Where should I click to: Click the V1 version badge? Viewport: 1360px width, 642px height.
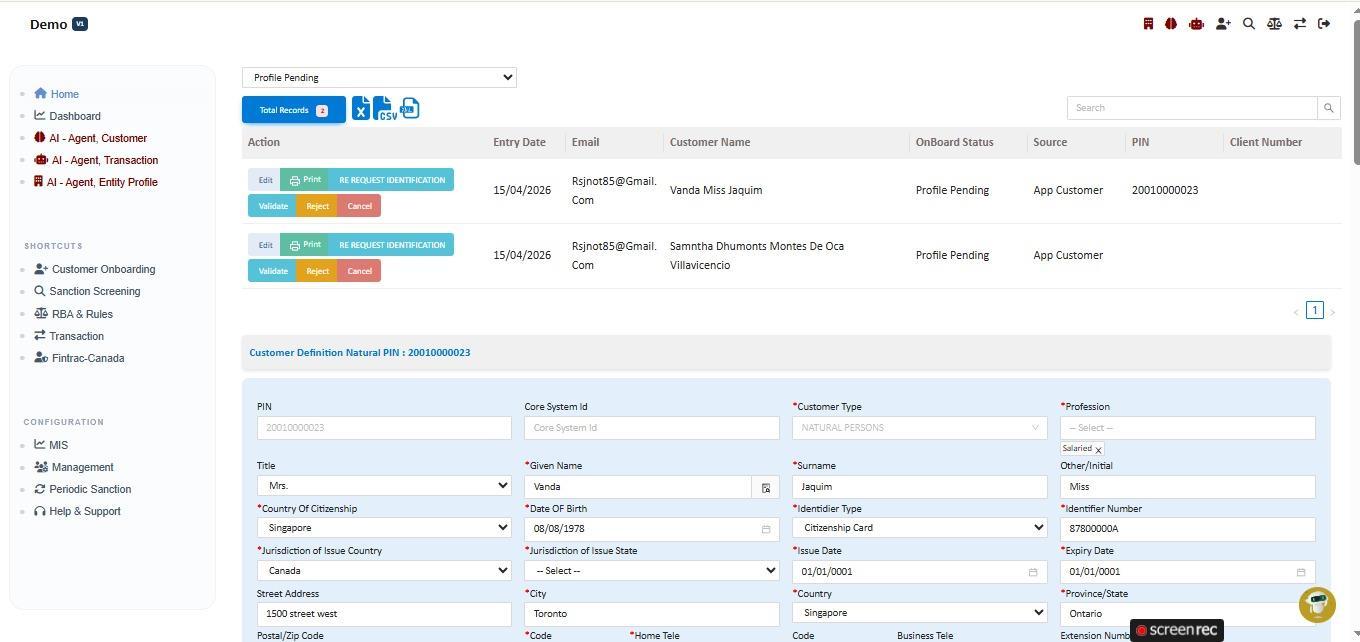[x=80, y=24]
